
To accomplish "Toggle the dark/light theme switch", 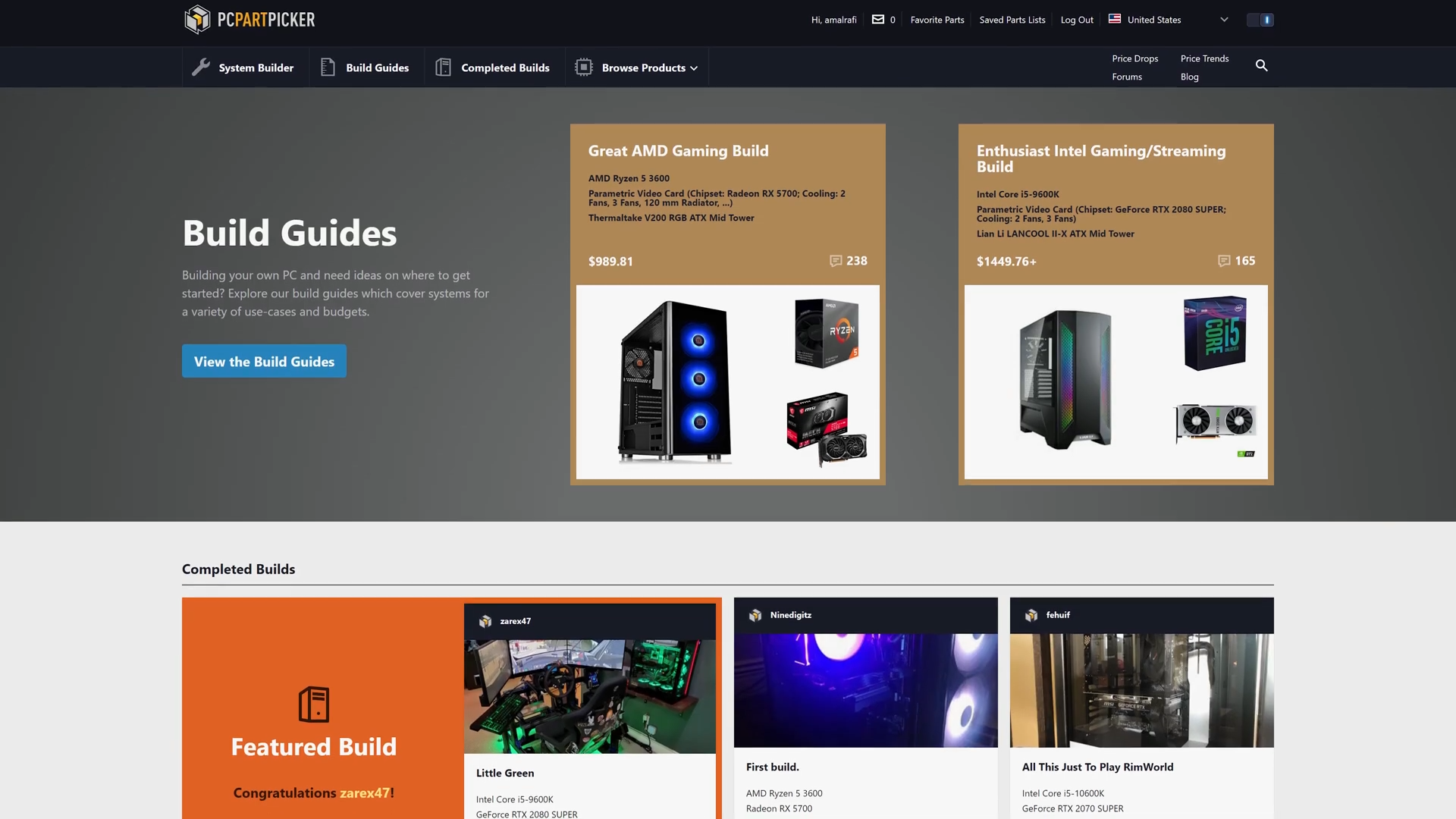I will coord(1260,20).
